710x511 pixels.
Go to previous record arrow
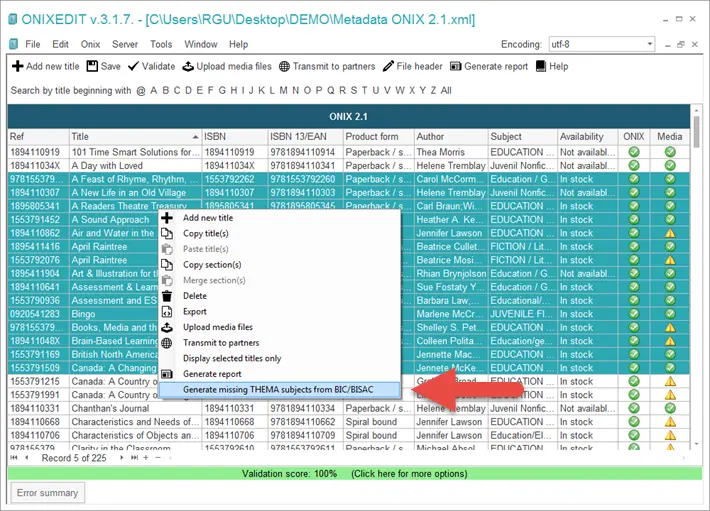[x=27, y=458]
